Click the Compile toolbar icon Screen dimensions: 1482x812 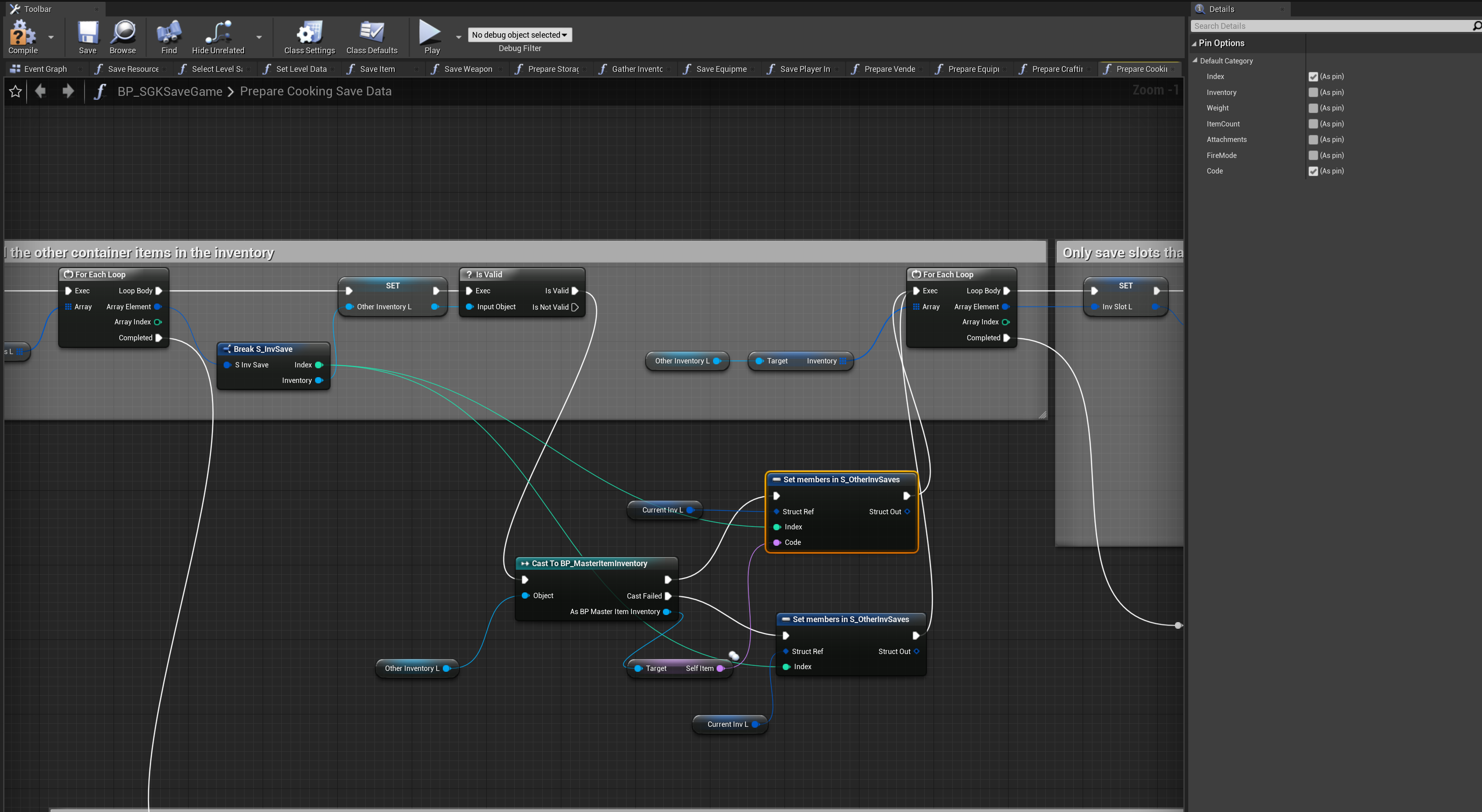[23, 33]
